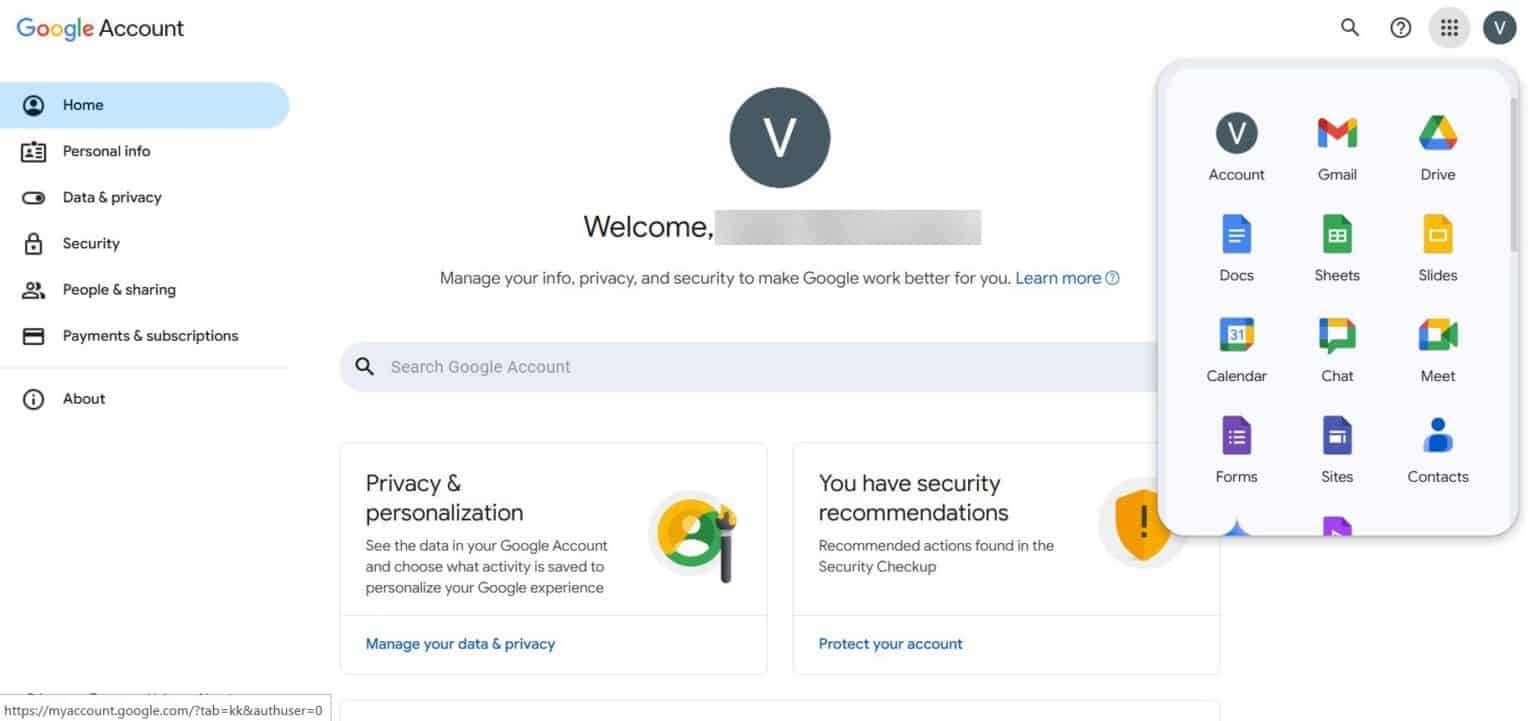Image resolution: width=1536 pixels, height=721 pixels.
Task: Open Google Sheets
Action: point(1336,246)
